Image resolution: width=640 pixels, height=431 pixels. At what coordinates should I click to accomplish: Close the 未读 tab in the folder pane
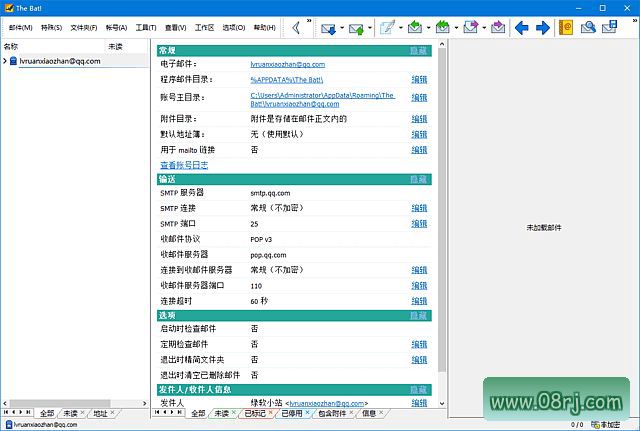pyautogui.click(x=82, y=413)
